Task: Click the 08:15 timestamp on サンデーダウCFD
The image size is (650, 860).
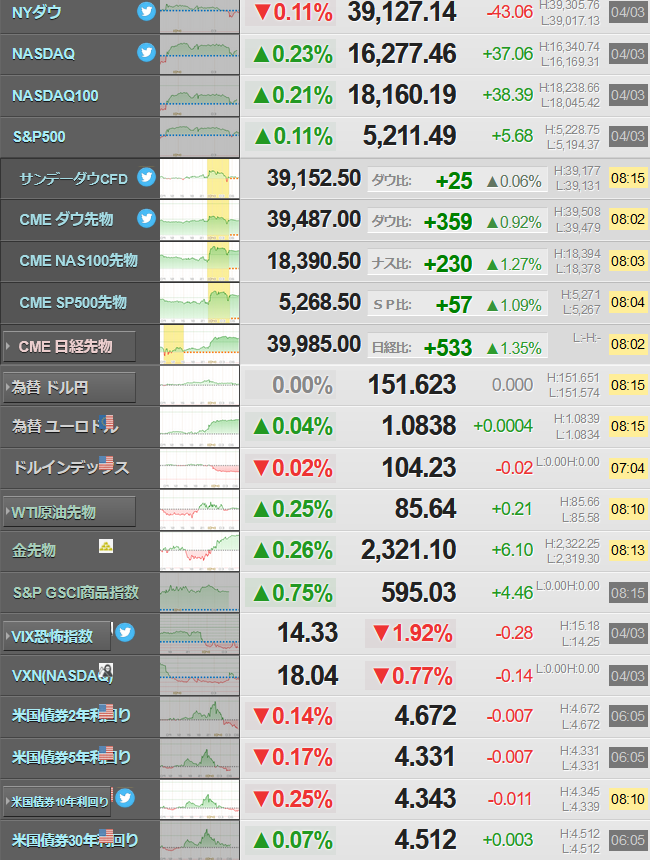Action: coord(628,178)
